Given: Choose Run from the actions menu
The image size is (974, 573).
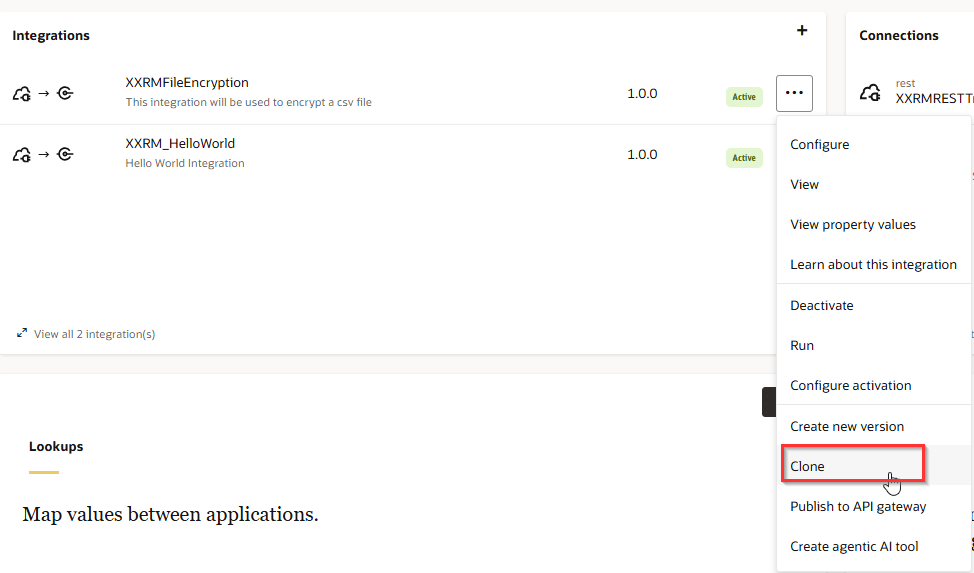Looking at the screenshot, I should pos(802,345).
